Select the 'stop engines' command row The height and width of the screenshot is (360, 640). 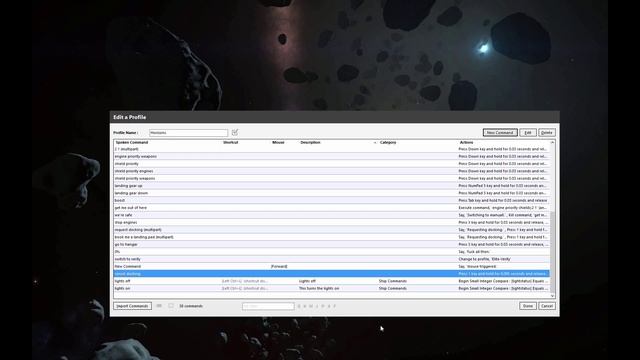pos(332,222)
